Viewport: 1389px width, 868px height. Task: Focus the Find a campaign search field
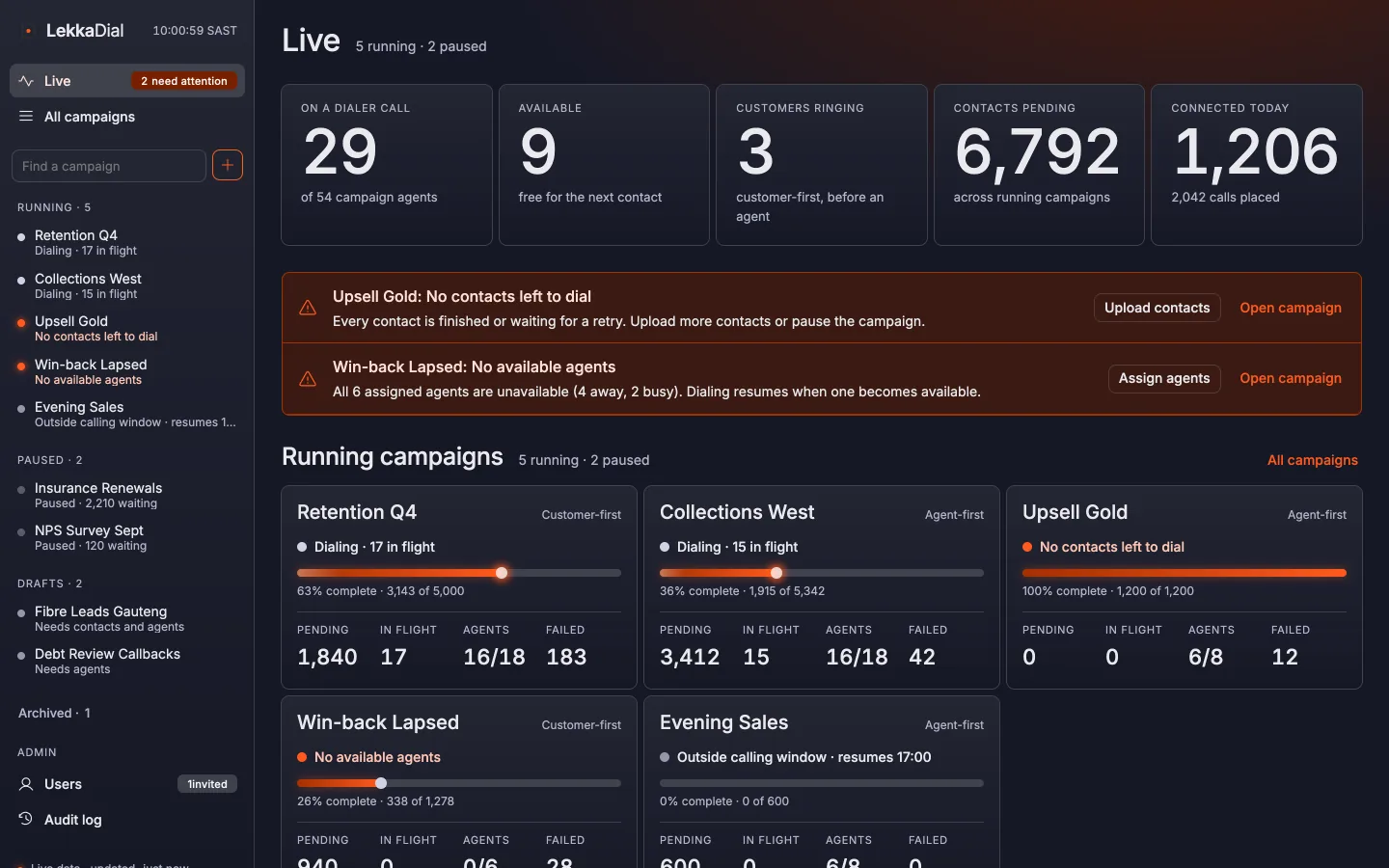[109, 165]
